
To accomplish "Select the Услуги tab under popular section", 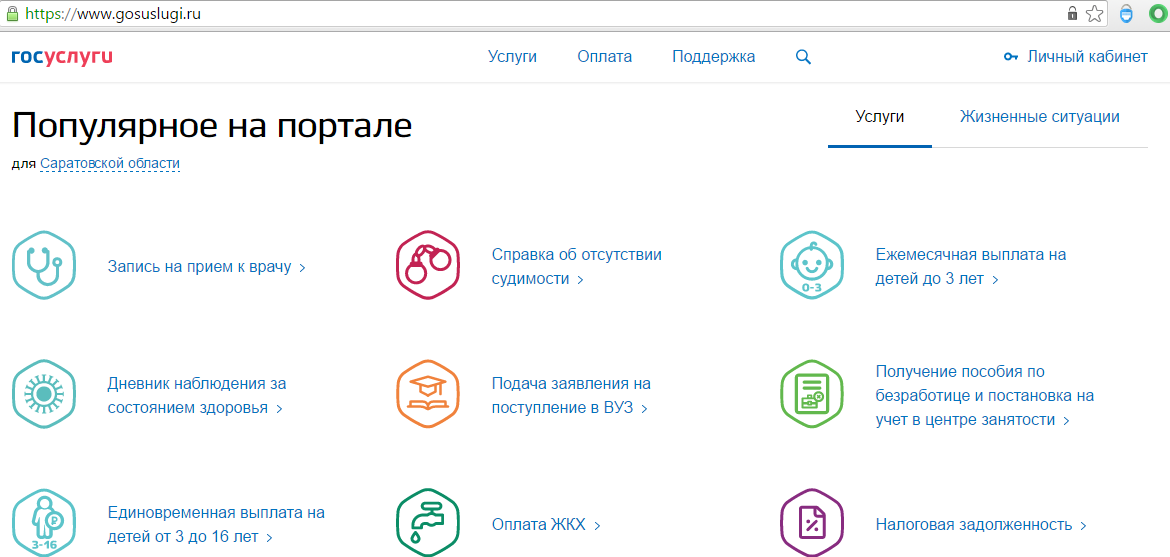I will pyautogui.click(x=880, y=116).
